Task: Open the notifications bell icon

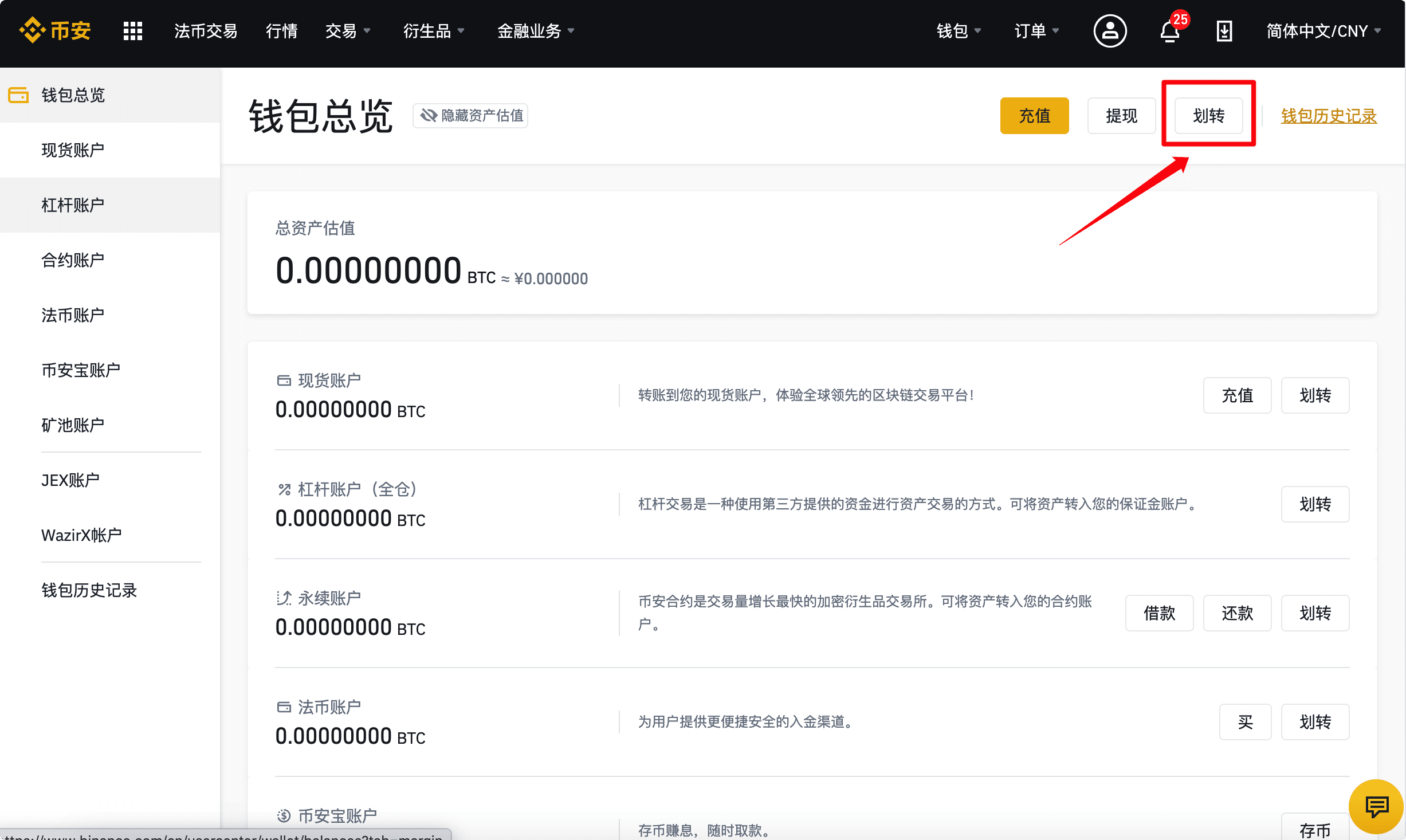Action: coord(1169,31)
